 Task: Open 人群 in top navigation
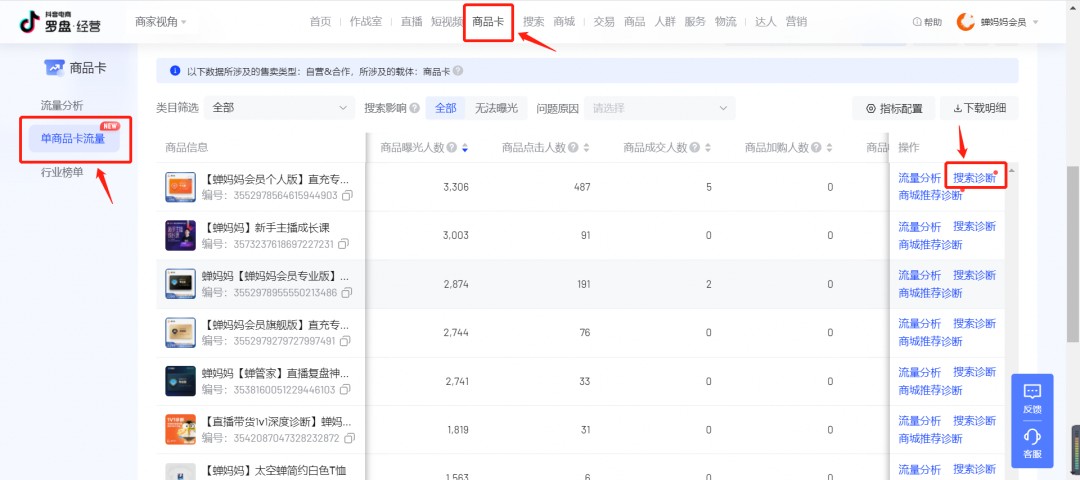[x=665, y=22]
